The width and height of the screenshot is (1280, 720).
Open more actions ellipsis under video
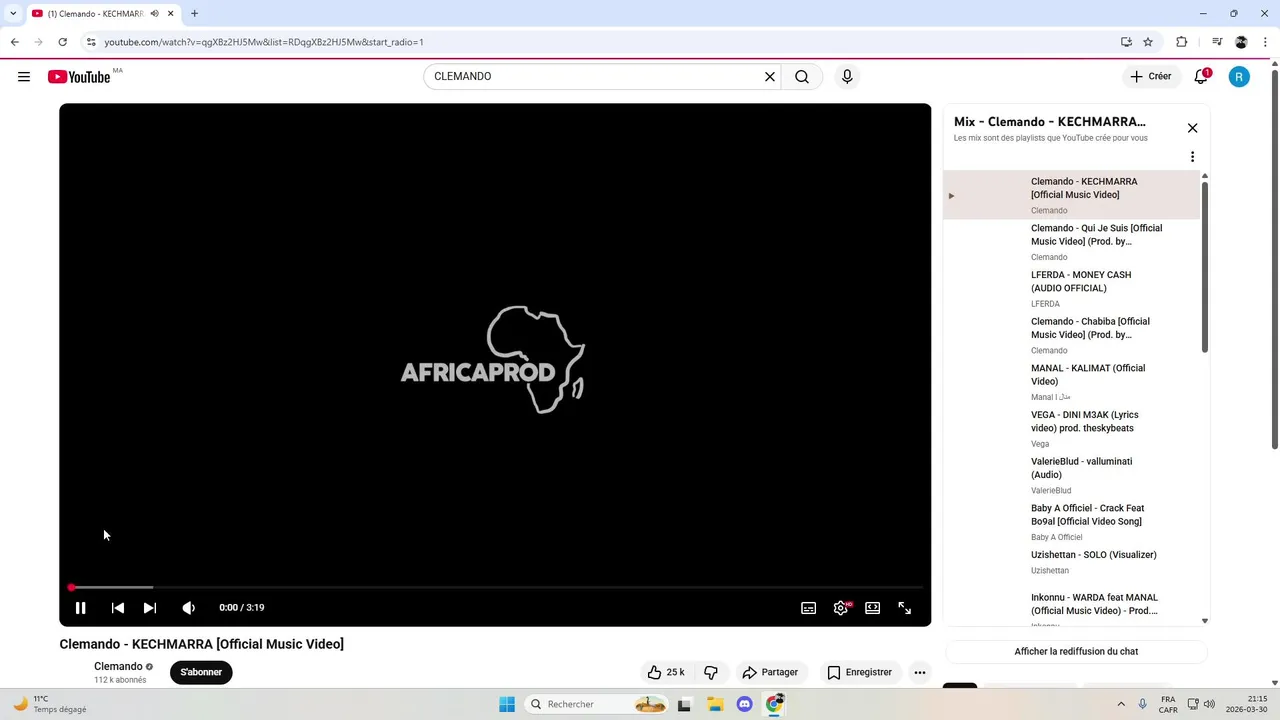click(x=920, y=672)
